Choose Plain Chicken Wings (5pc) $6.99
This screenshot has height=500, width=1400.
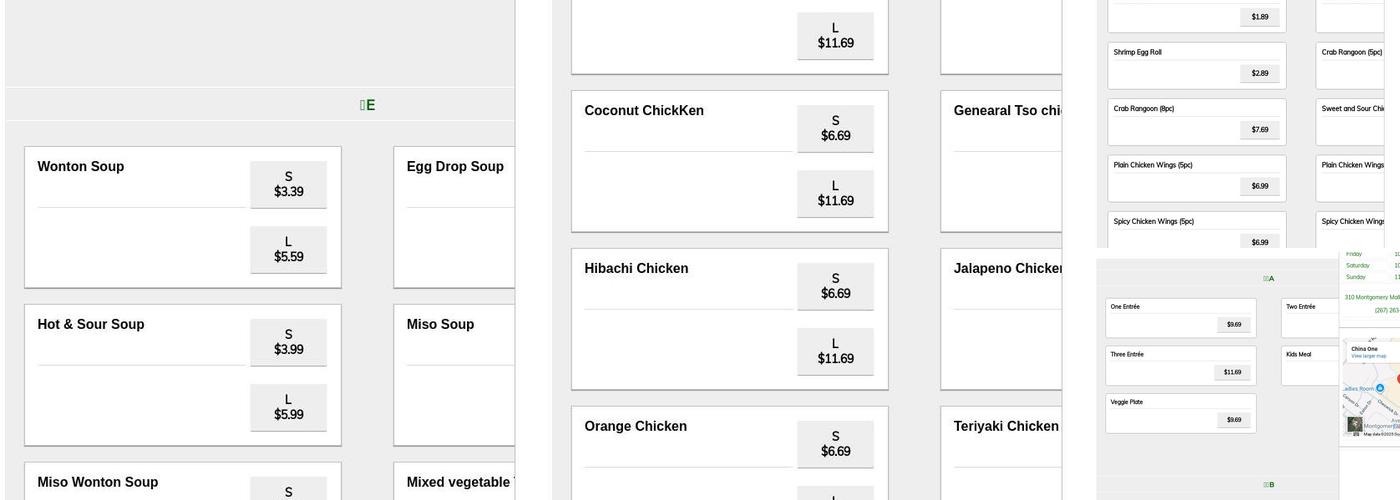(x=1259, y=186)
